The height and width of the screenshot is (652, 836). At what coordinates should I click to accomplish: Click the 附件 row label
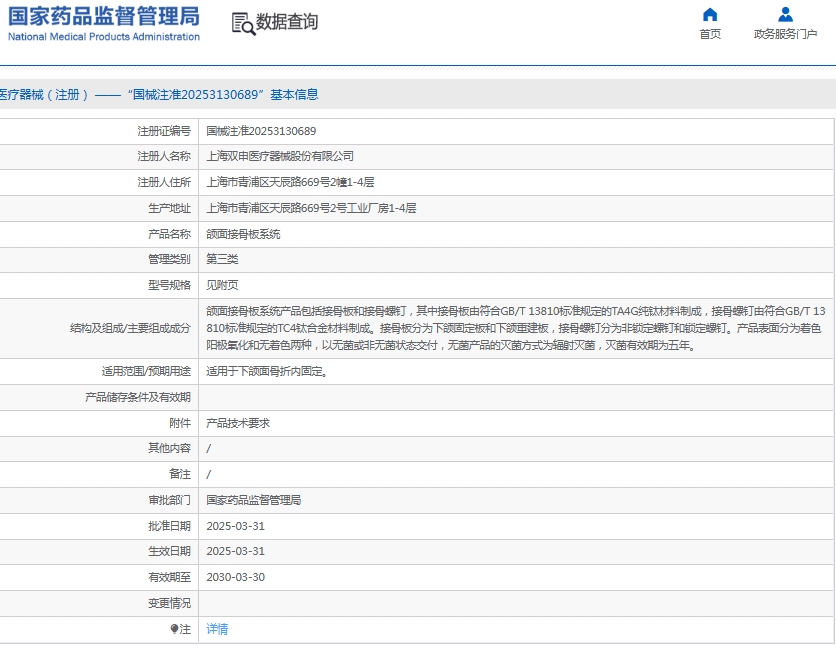point(180,423)
